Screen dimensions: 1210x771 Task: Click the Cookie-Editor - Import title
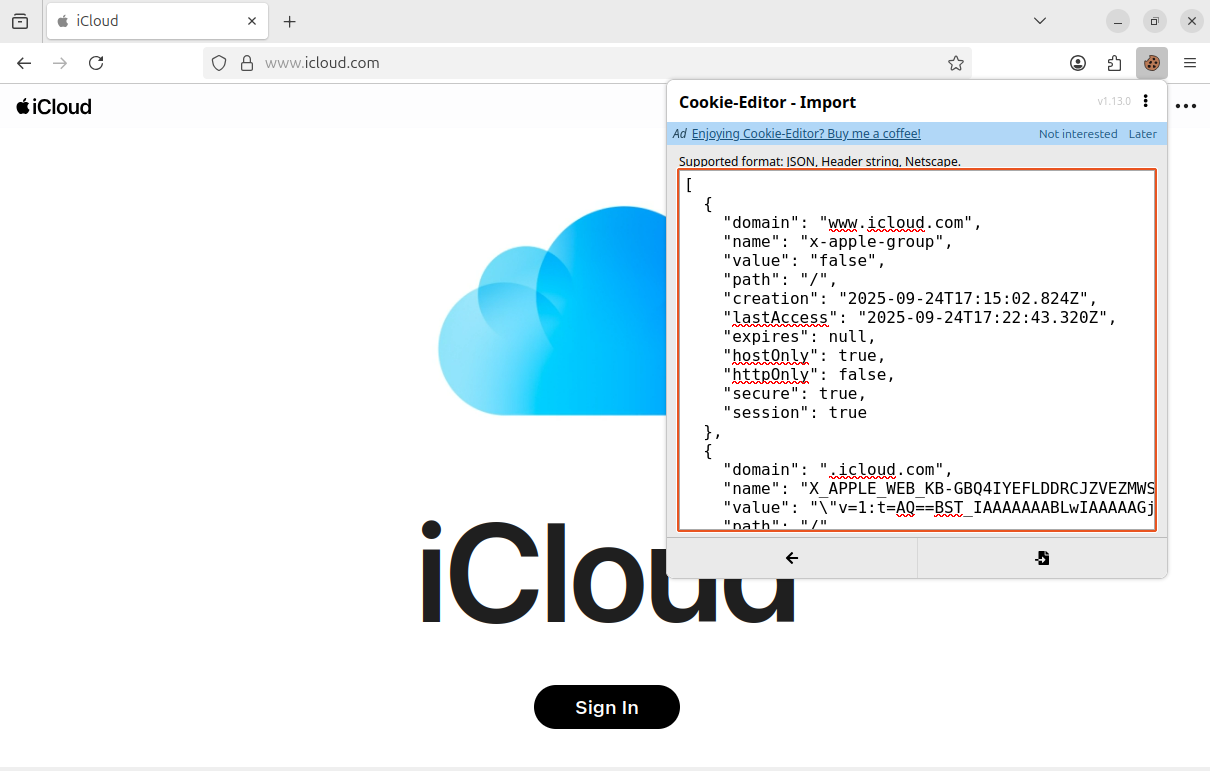(768, 102)
